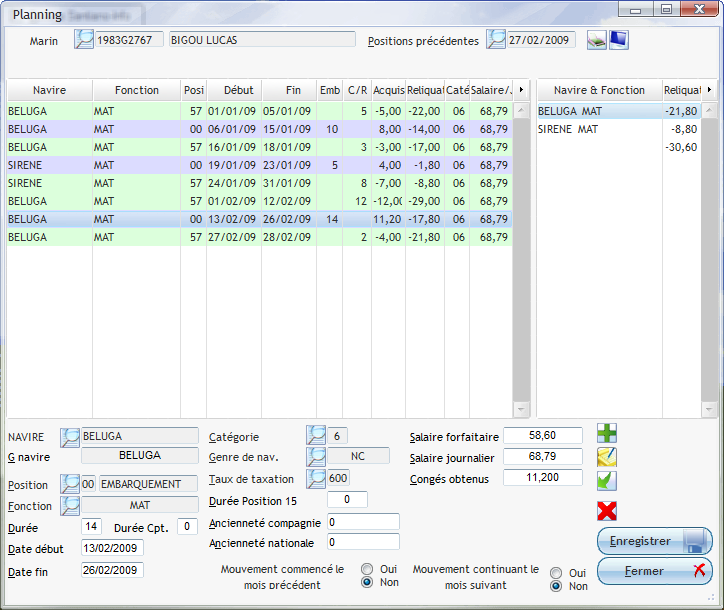The height and width of the screenshot is (610, 724).
Task: Select Non for Mouvement commencé le mois précédent
Action: tap(367, 582)
